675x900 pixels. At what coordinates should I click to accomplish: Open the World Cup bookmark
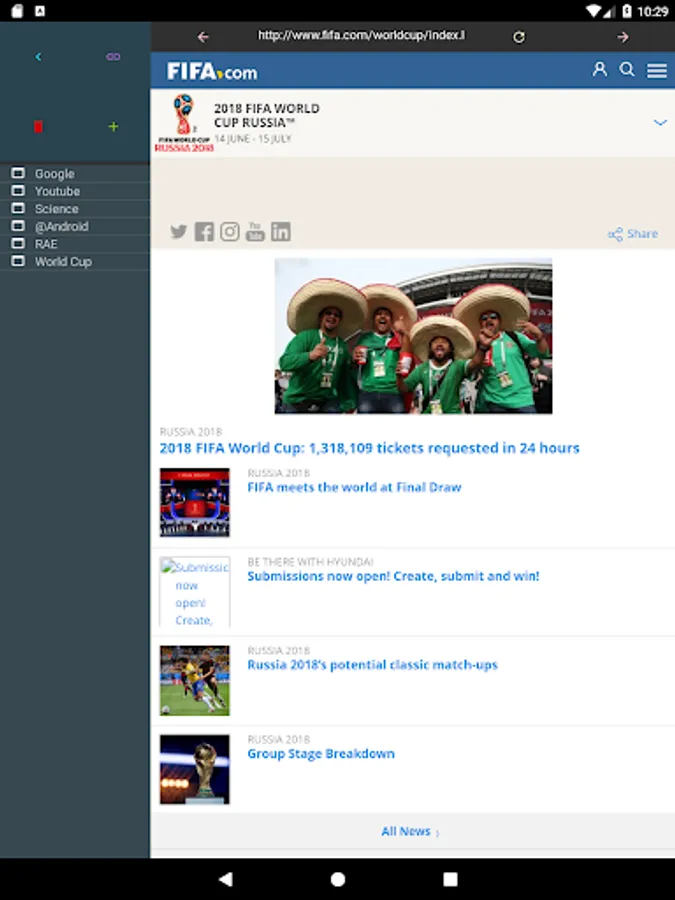tap(75, 262)
